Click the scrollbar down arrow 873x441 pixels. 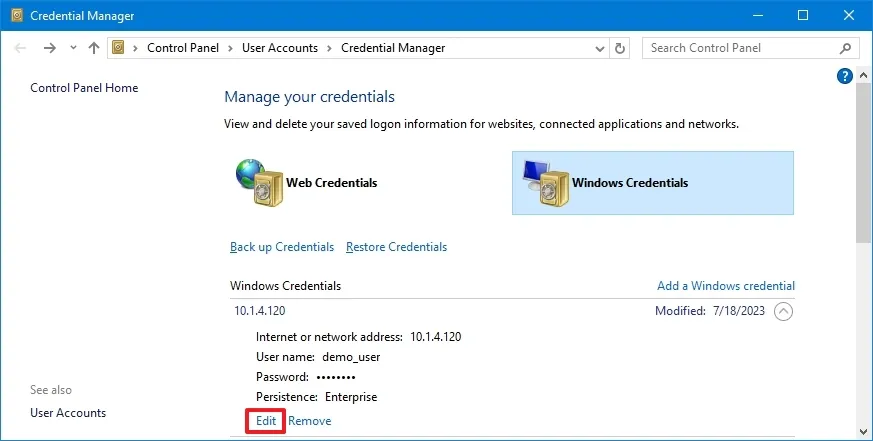pyautogui.click(x=864, y=432)
